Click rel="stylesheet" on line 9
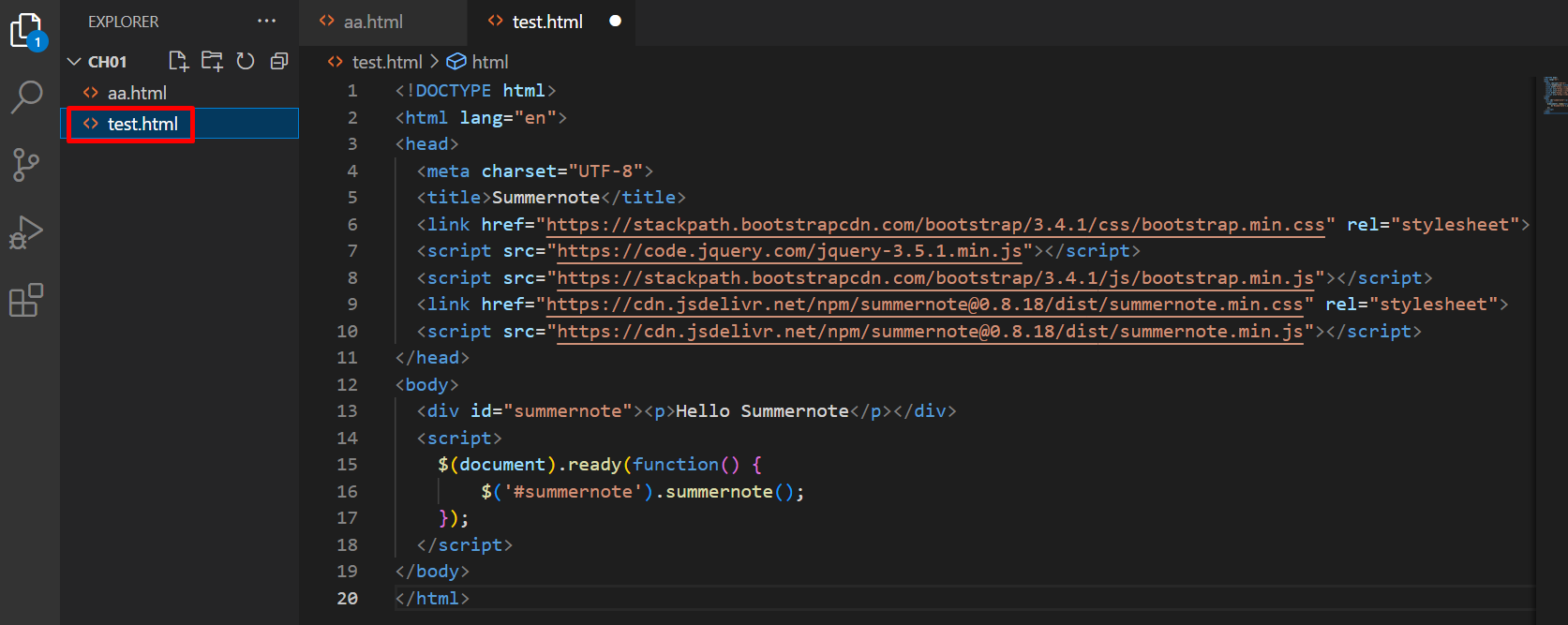The width and height of the screenshot is (1568, 625). coord(1412,305)
